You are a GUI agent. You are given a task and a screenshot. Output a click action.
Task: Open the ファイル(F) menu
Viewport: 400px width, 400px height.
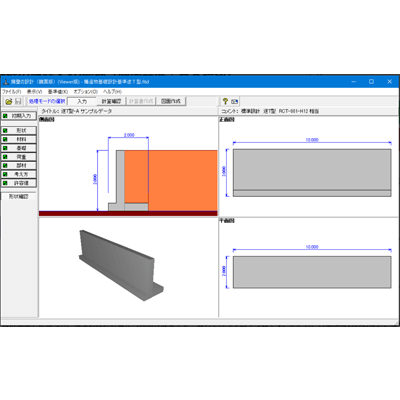[x=12, y=92]
